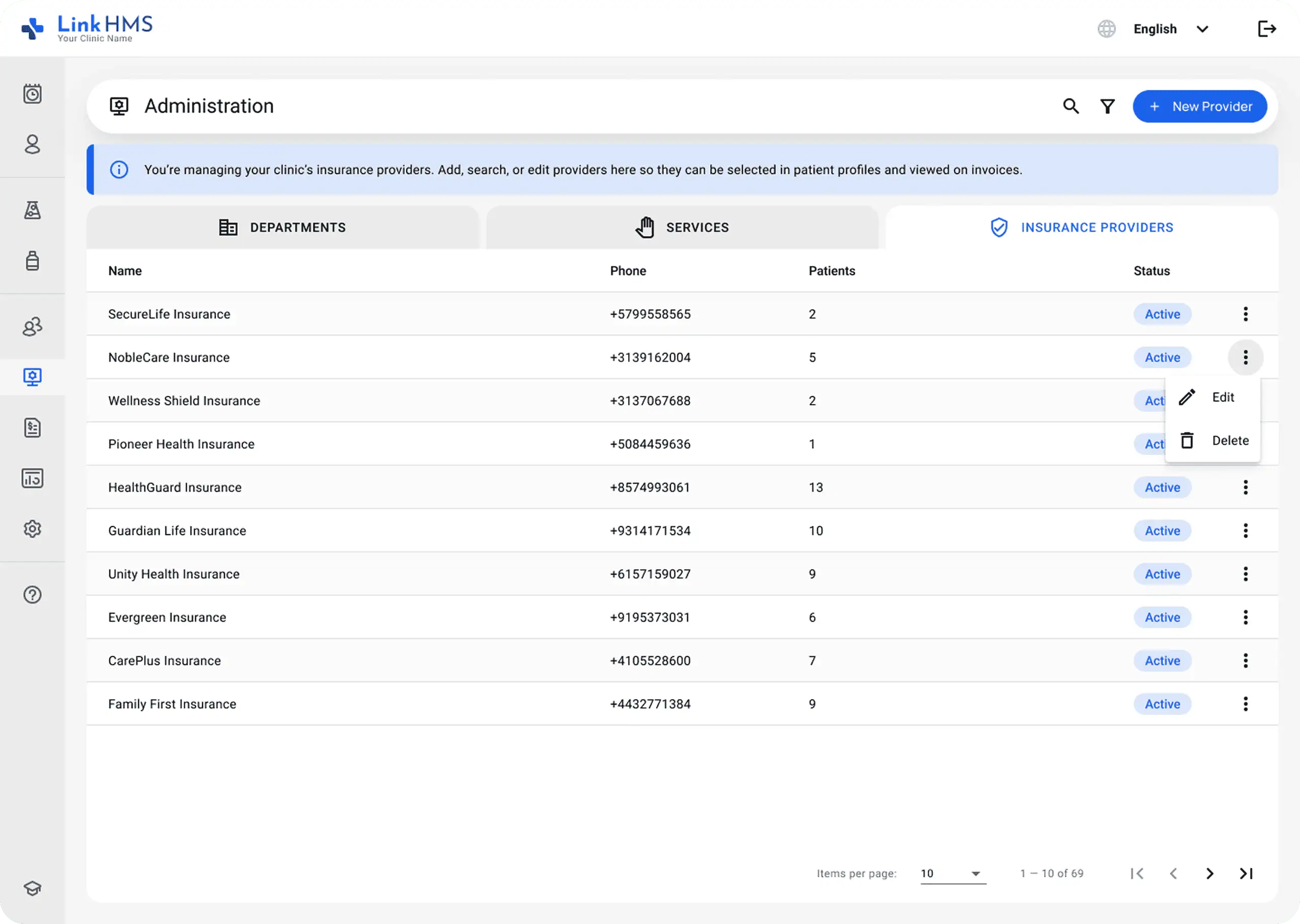Open the patients person icon in sidebar

pos(32,145)
